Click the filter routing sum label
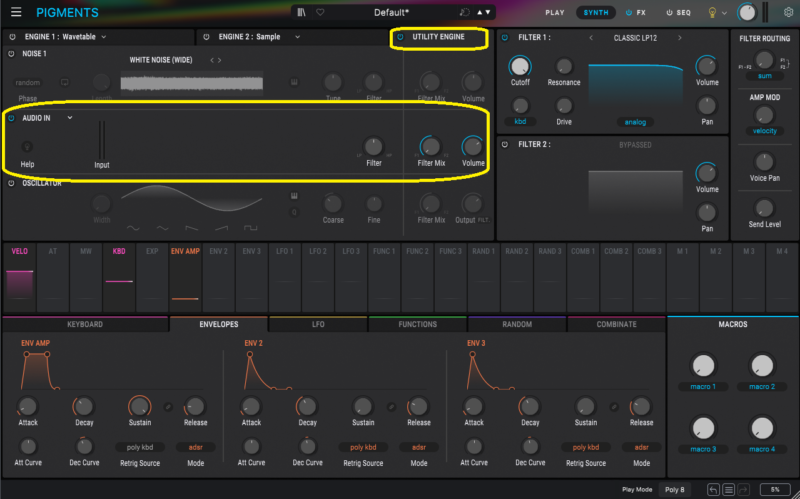The height and width of the screenshot is (499, 800). coord(764,76)
